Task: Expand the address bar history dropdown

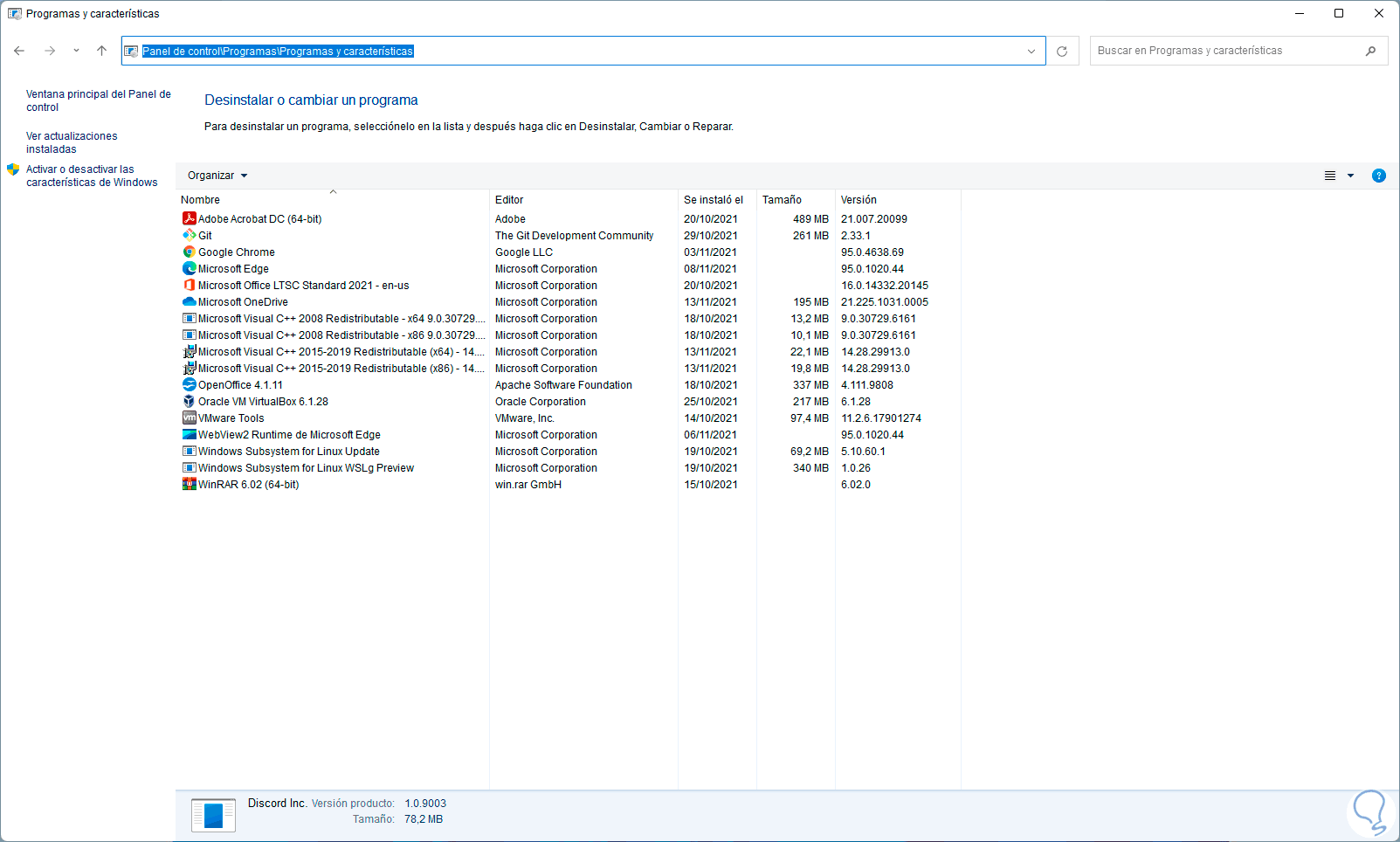Action: tap(1031, 51)
